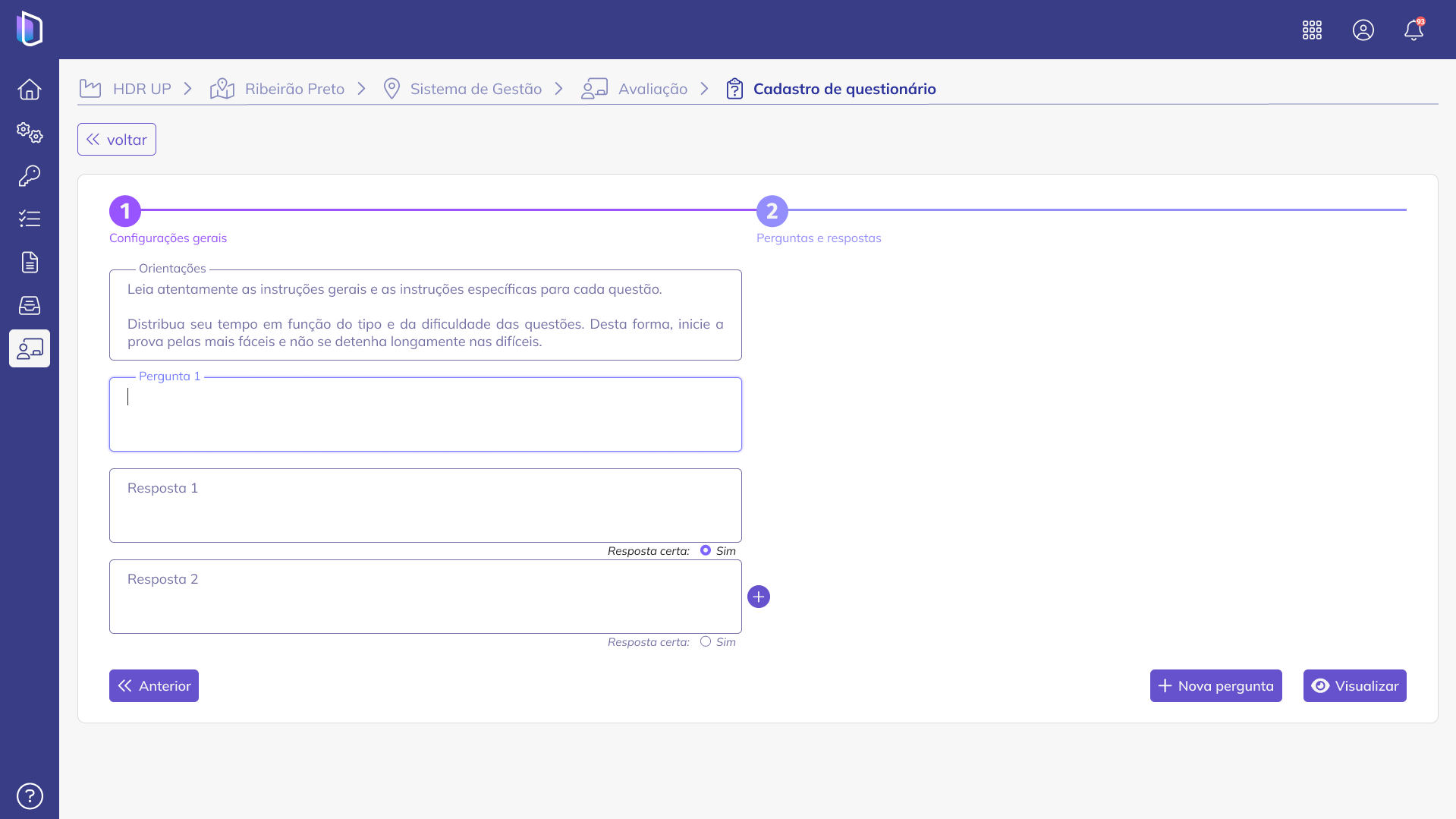Click the factory icon beside HDR UP
This screenshot has height=819, width=1456.
pos(90,89)
